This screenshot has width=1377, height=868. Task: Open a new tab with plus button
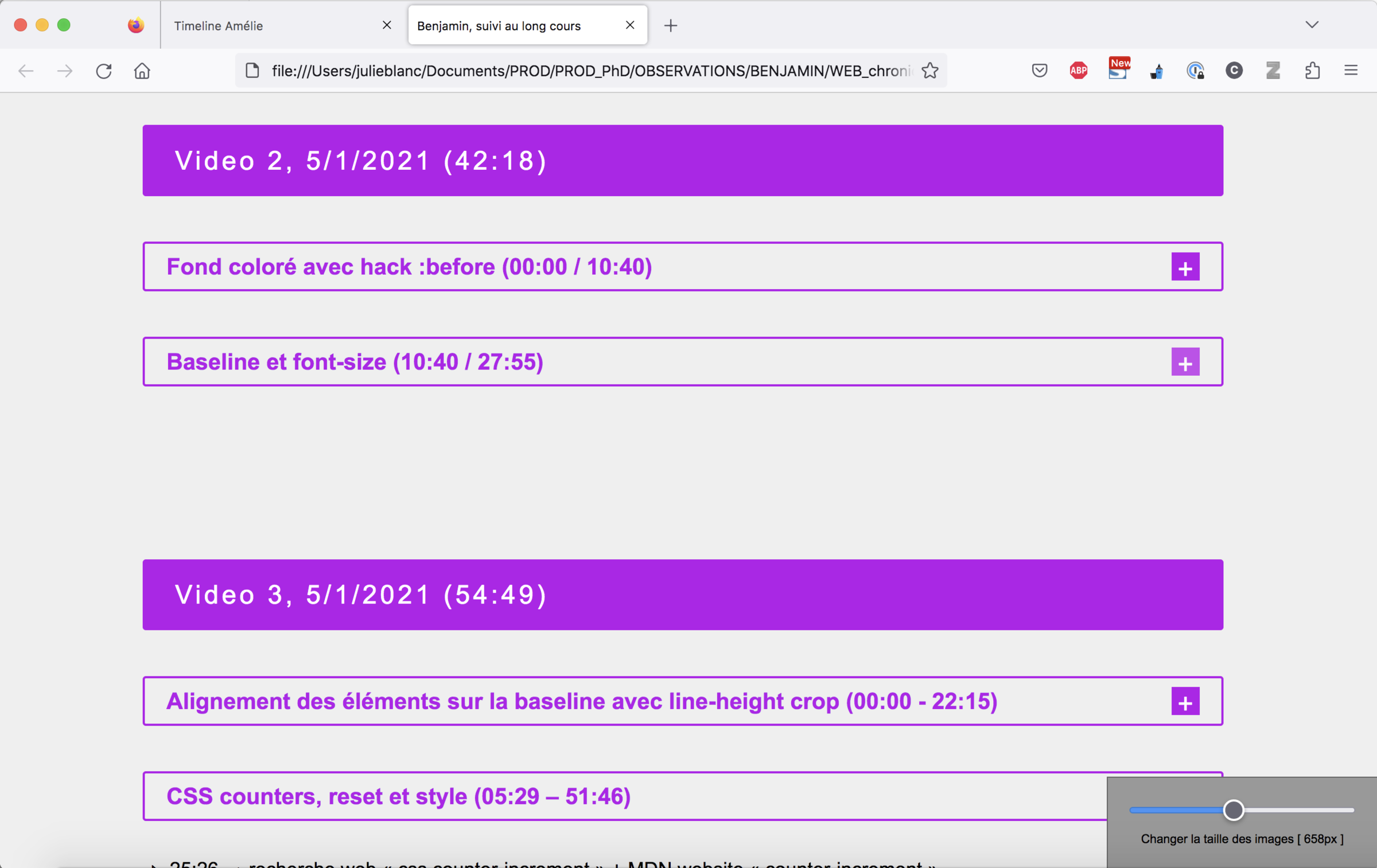tap(670, 26)
